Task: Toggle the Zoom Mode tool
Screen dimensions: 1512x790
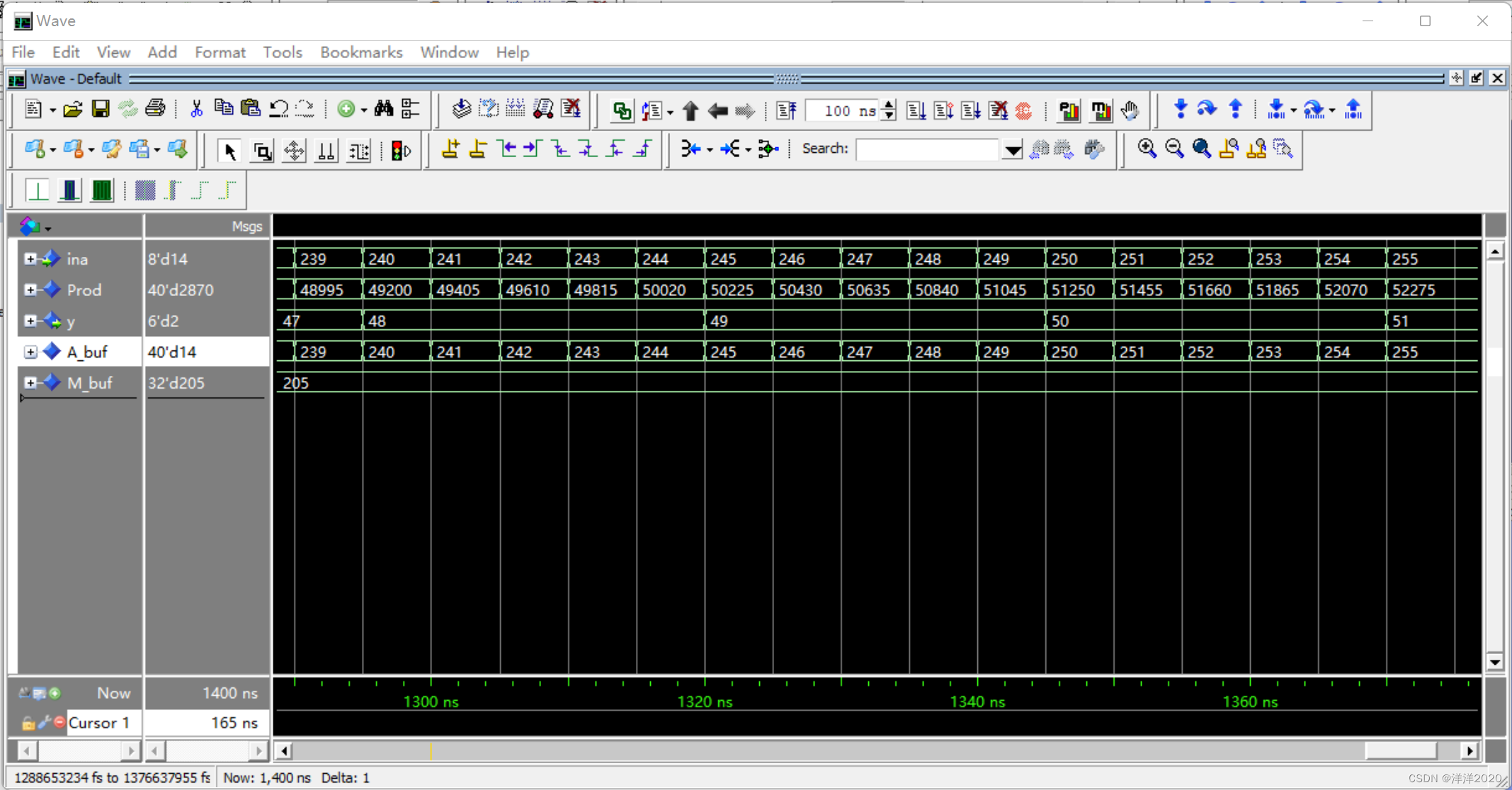Action: pos(262,151)
